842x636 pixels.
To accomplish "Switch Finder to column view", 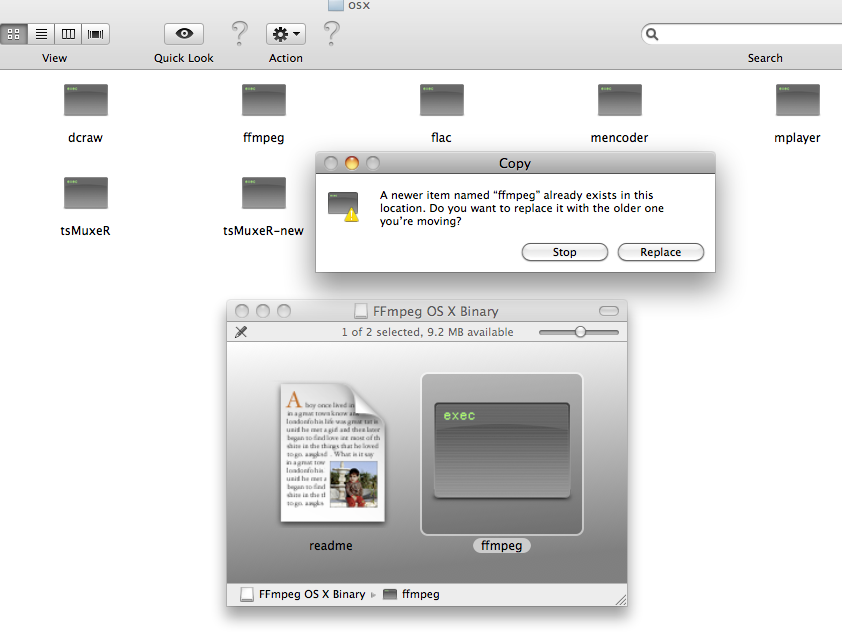I will pos(68,34).
